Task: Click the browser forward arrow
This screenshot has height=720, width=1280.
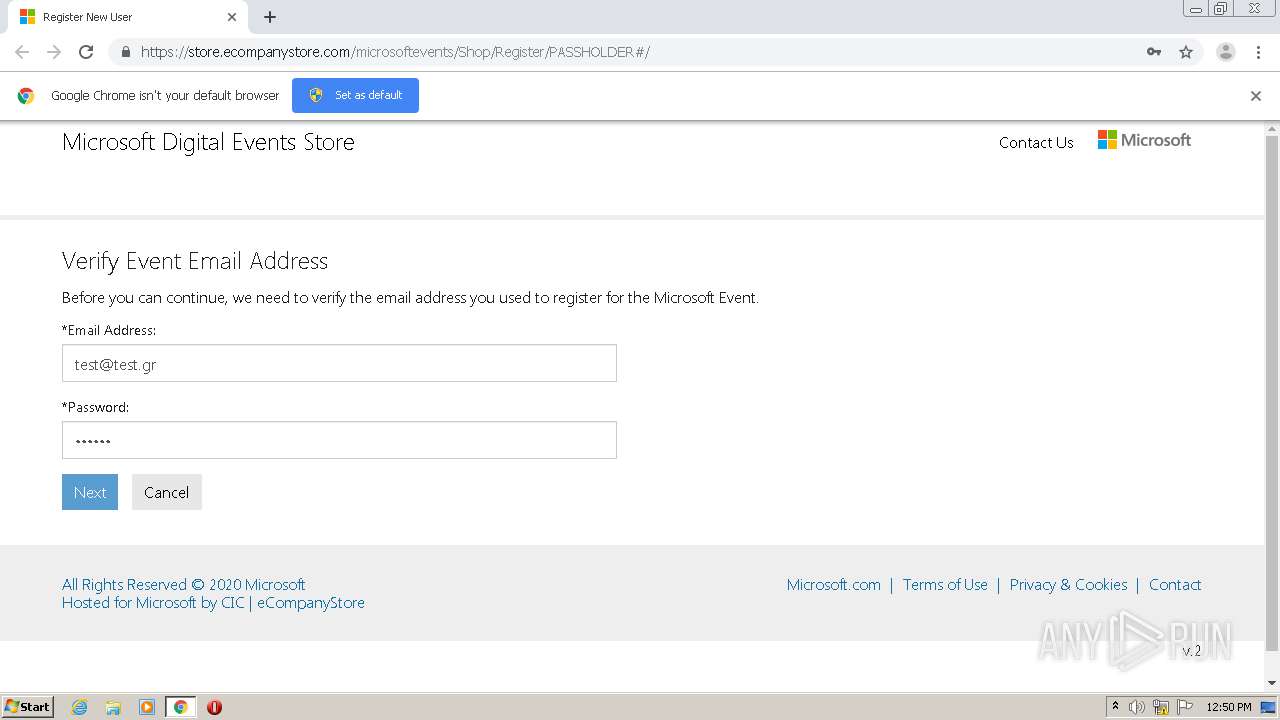Action: 54,52
